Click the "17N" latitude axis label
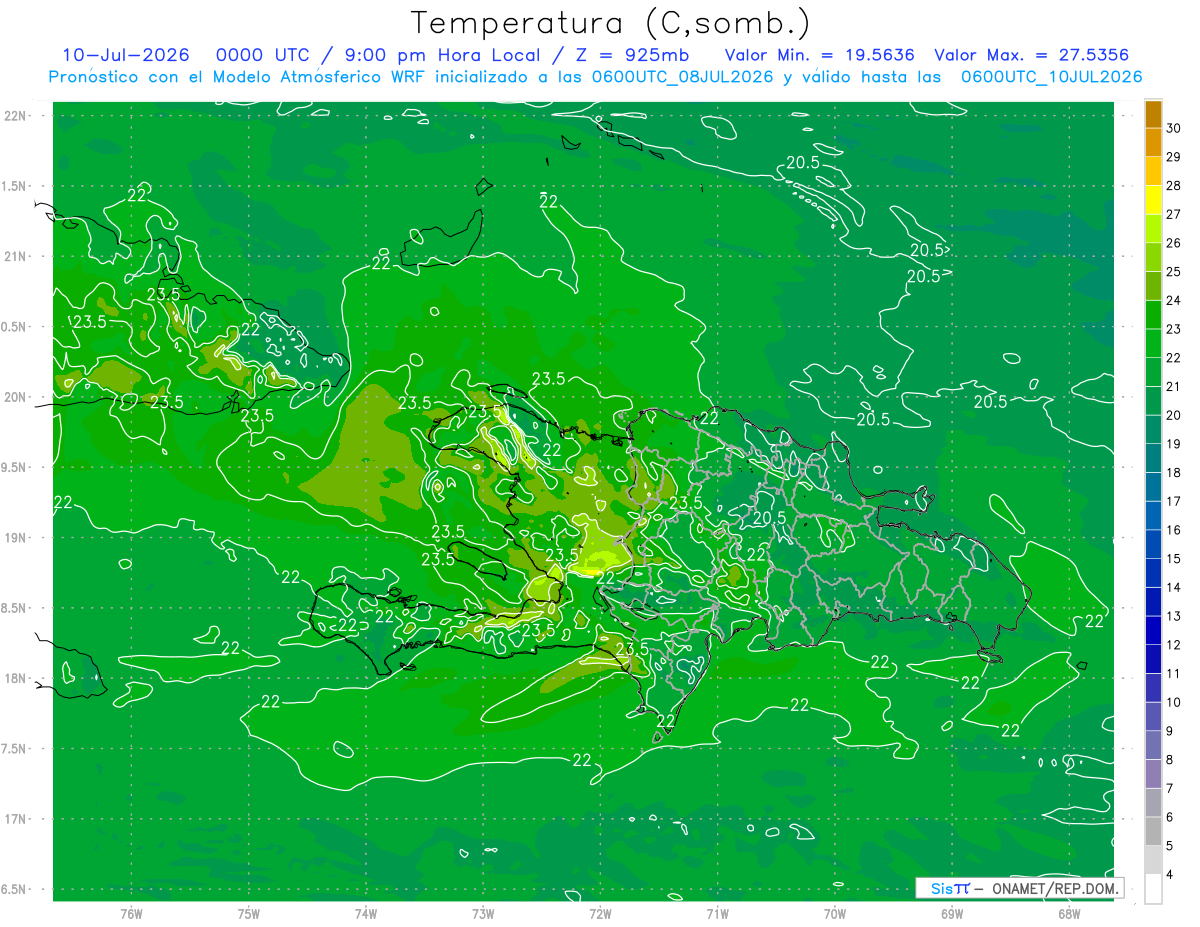Screen dimensions: 1200x927 click(x=16, y=819)
